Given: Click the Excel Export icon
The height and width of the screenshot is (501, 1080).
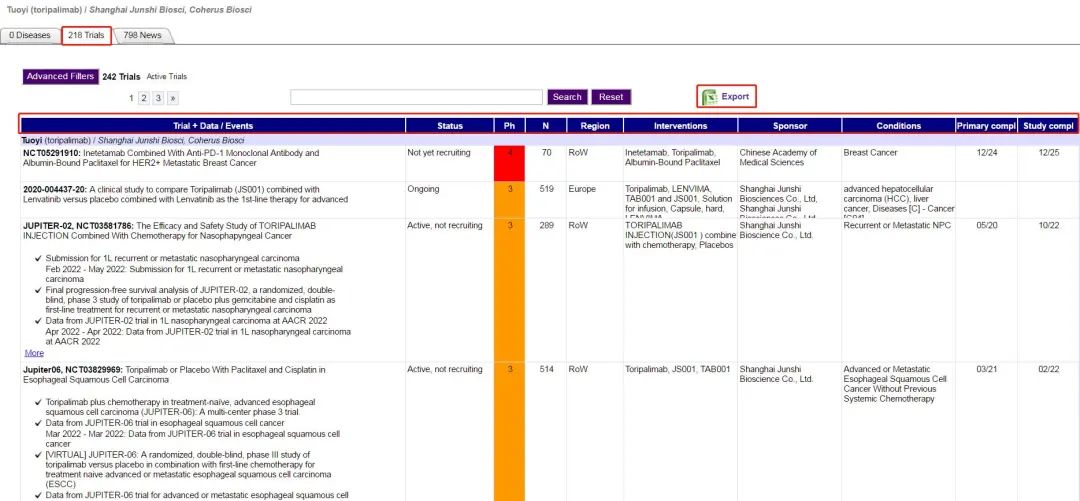Looking at the screenshot, I should [x=709, y=97].
